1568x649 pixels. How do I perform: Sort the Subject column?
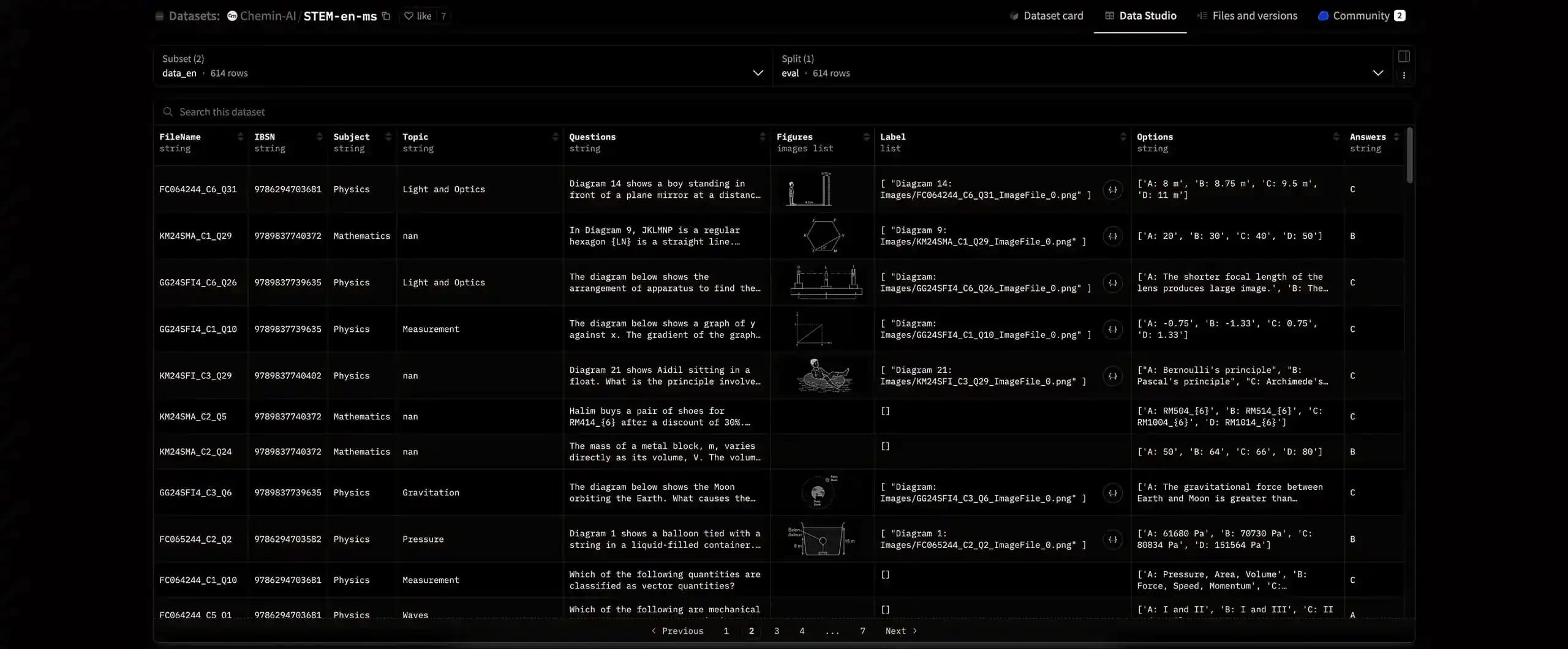[388, 137]
